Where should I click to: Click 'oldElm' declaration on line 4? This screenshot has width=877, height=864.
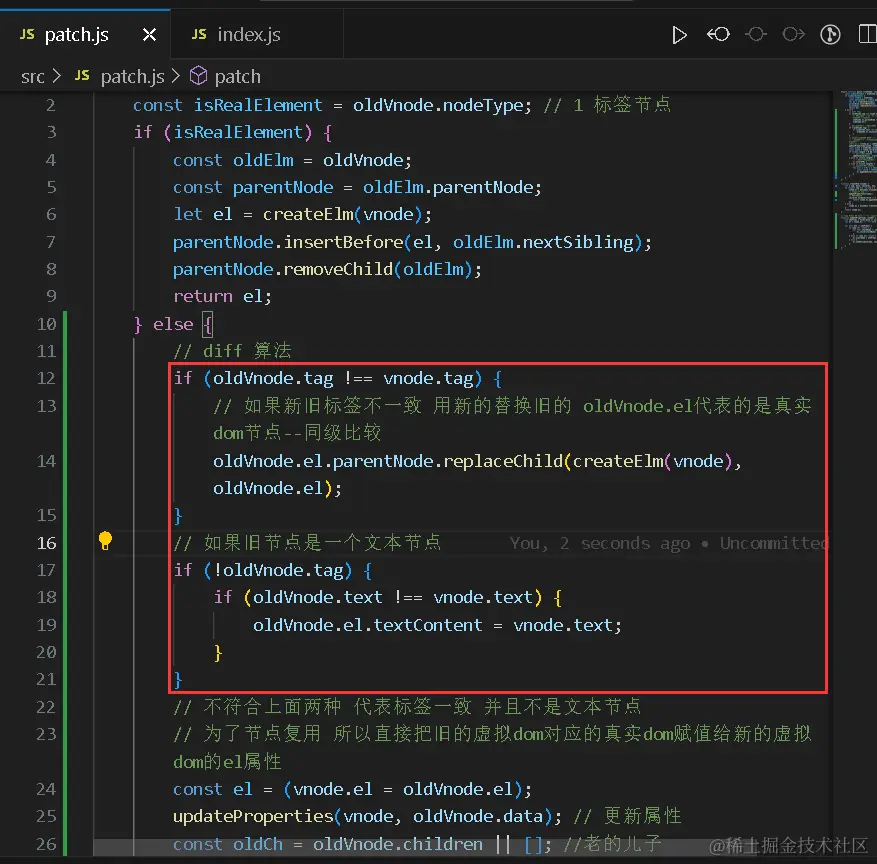[x=263, y=160]
